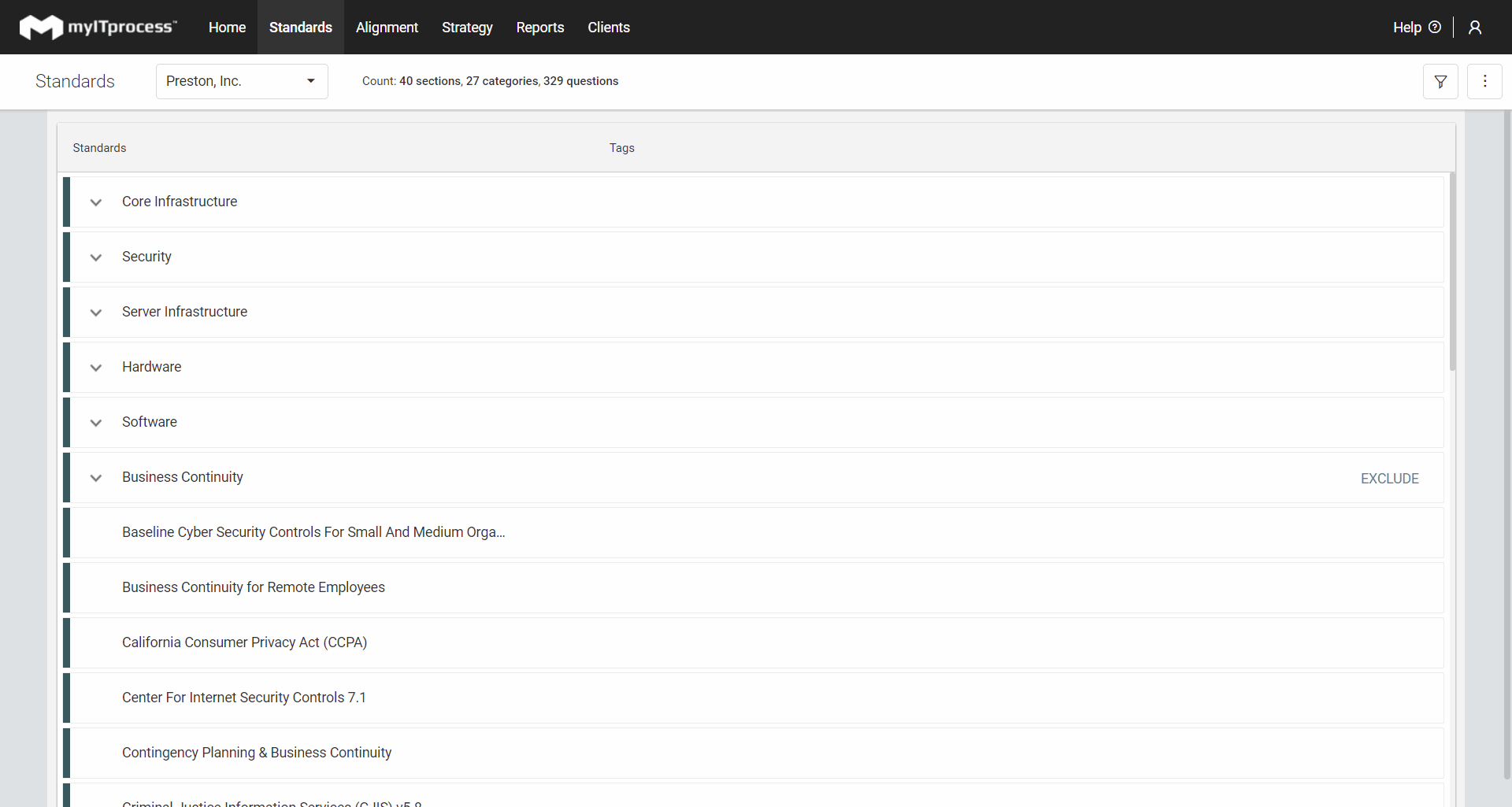
Task: Expand the Core Infrastructure section chevron
Action: click(96, 202)
